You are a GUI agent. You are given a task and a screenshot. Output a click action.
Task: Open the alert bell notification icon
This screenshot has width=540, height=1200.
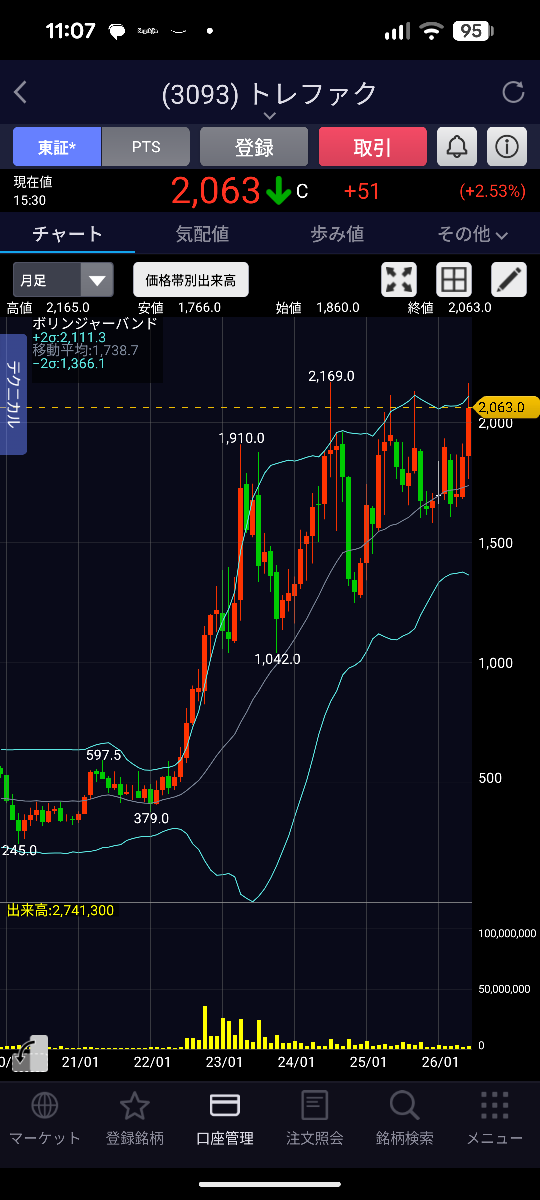[457, 147]
